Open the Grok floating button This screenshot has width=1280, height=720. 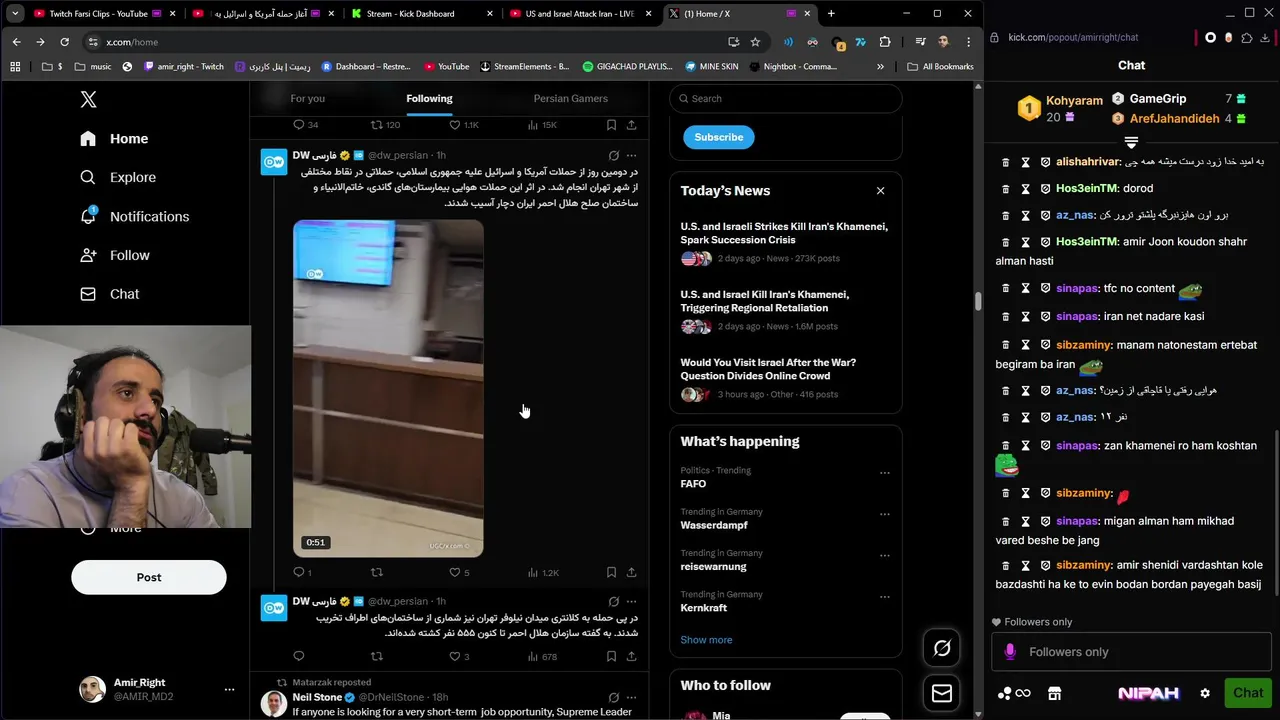click(x=942, y=648)
